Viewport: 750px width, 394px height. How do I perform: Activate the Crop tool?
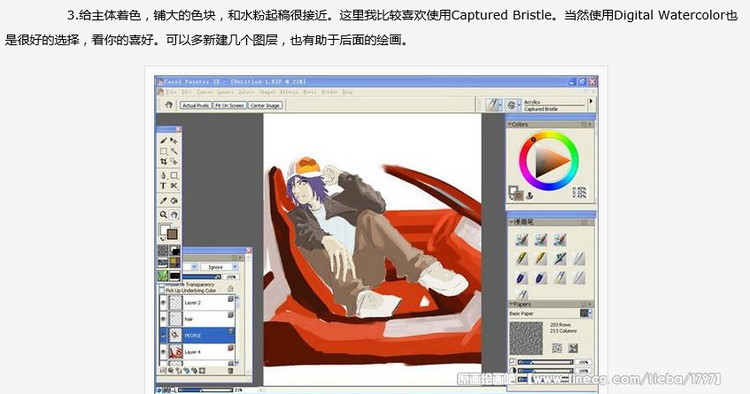coord(164,162)
